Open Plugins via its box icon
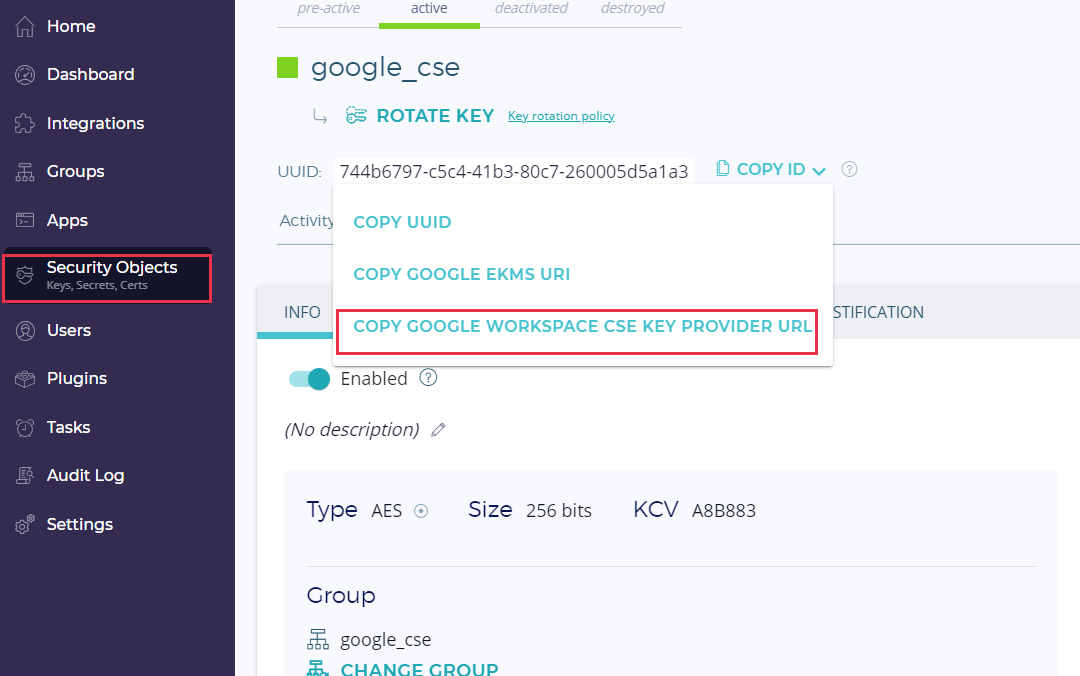 click(25, 379)
